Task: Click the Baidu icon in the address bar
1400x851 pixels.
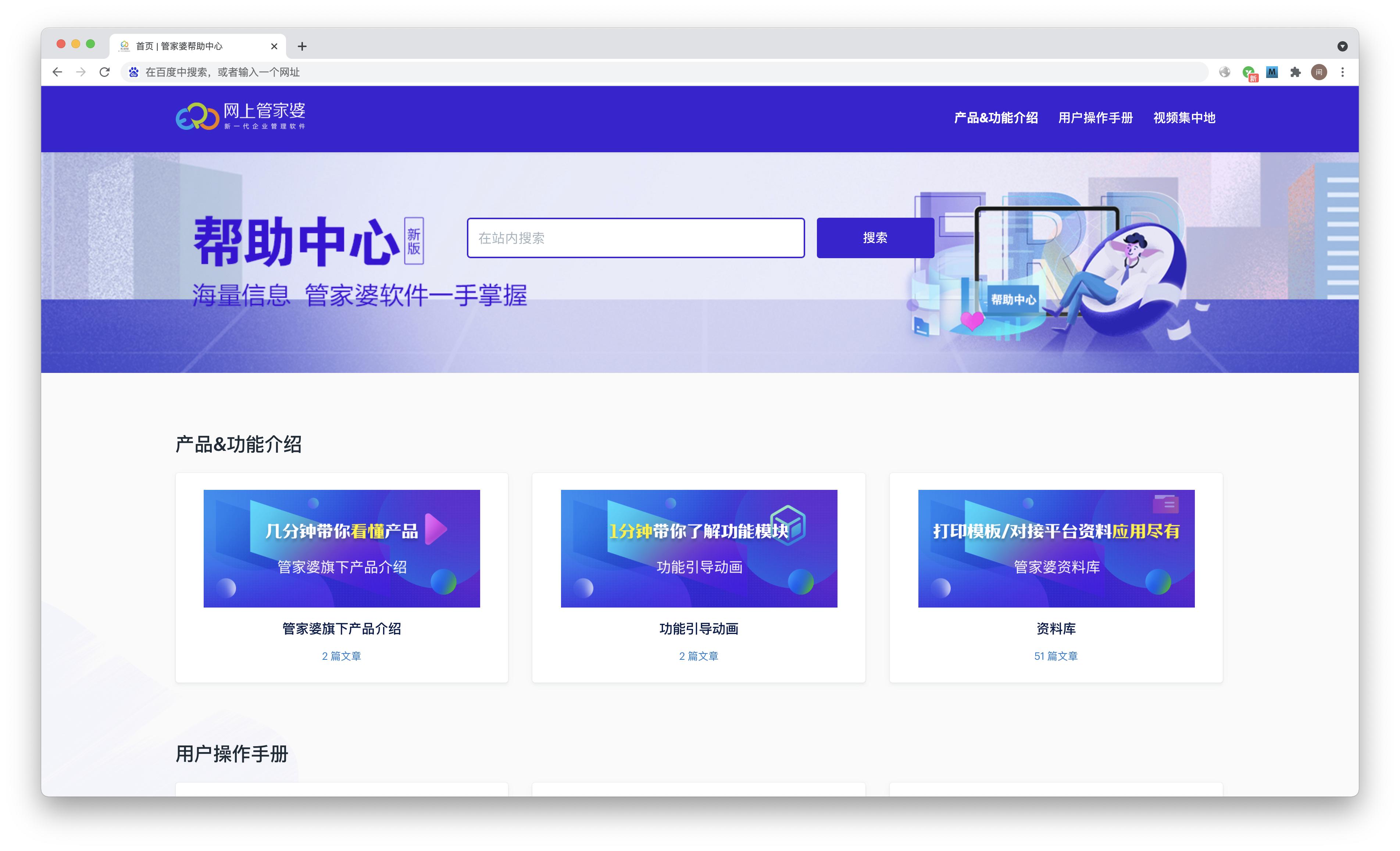Action: click(x=134, y=72)
